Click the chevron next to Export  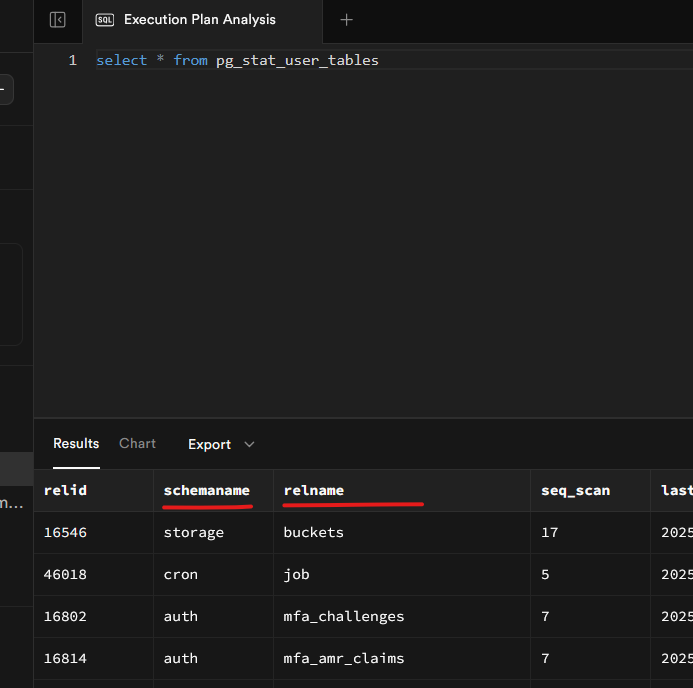point(250,444)
